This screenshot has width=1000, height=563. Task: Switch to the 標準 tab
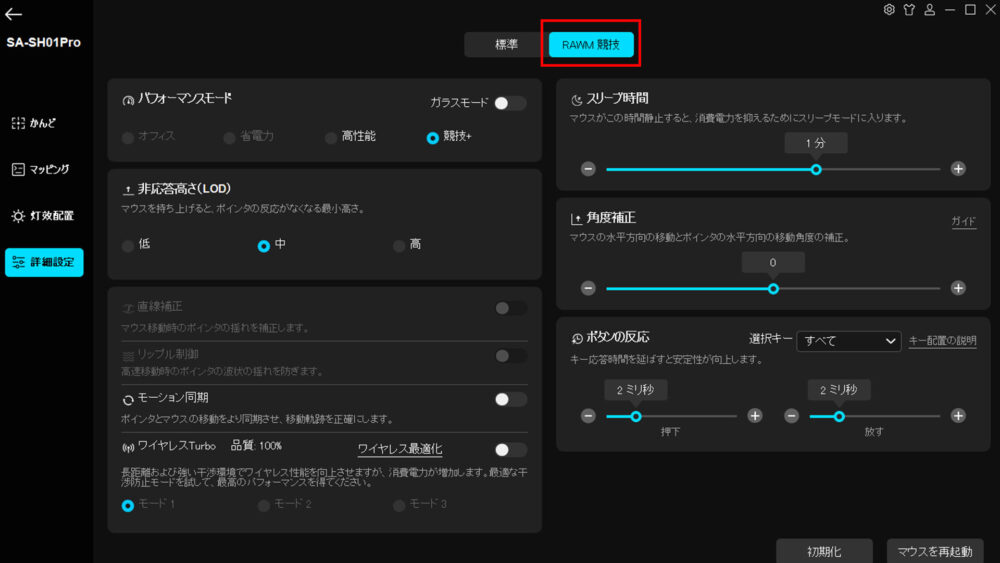(506, 45)
